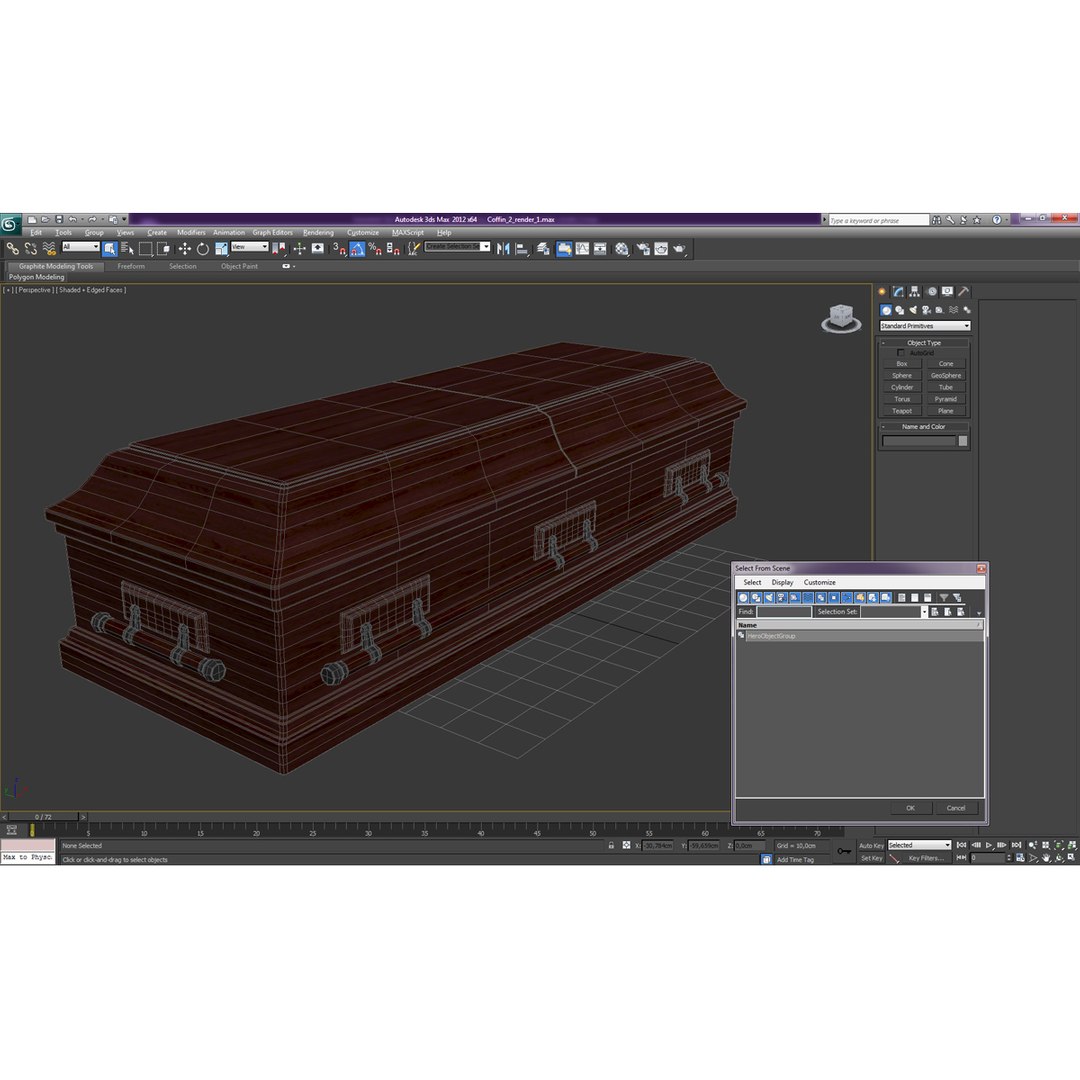Open the Graph Editors menu
The width and height of the screenshot is (1080, 1080).
(x=272, y=233)
